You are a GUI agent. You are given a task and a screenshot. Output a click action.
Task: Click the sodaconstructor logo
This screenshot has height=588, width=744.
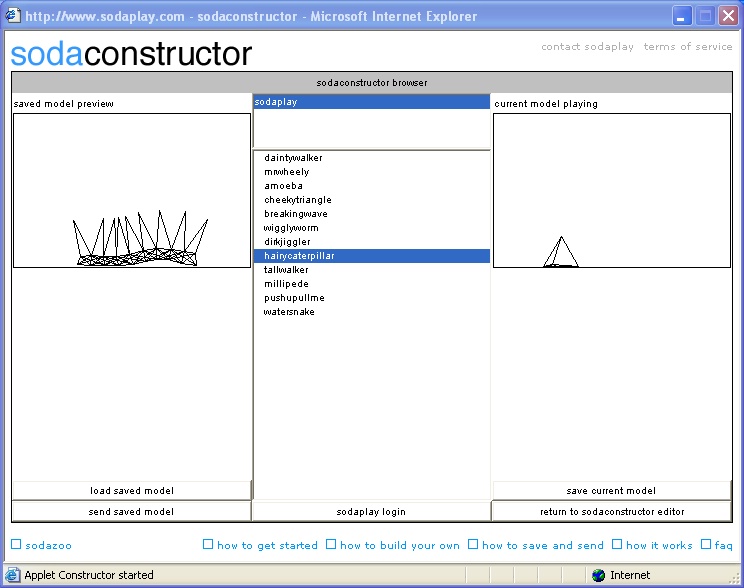tap(131, 54)
